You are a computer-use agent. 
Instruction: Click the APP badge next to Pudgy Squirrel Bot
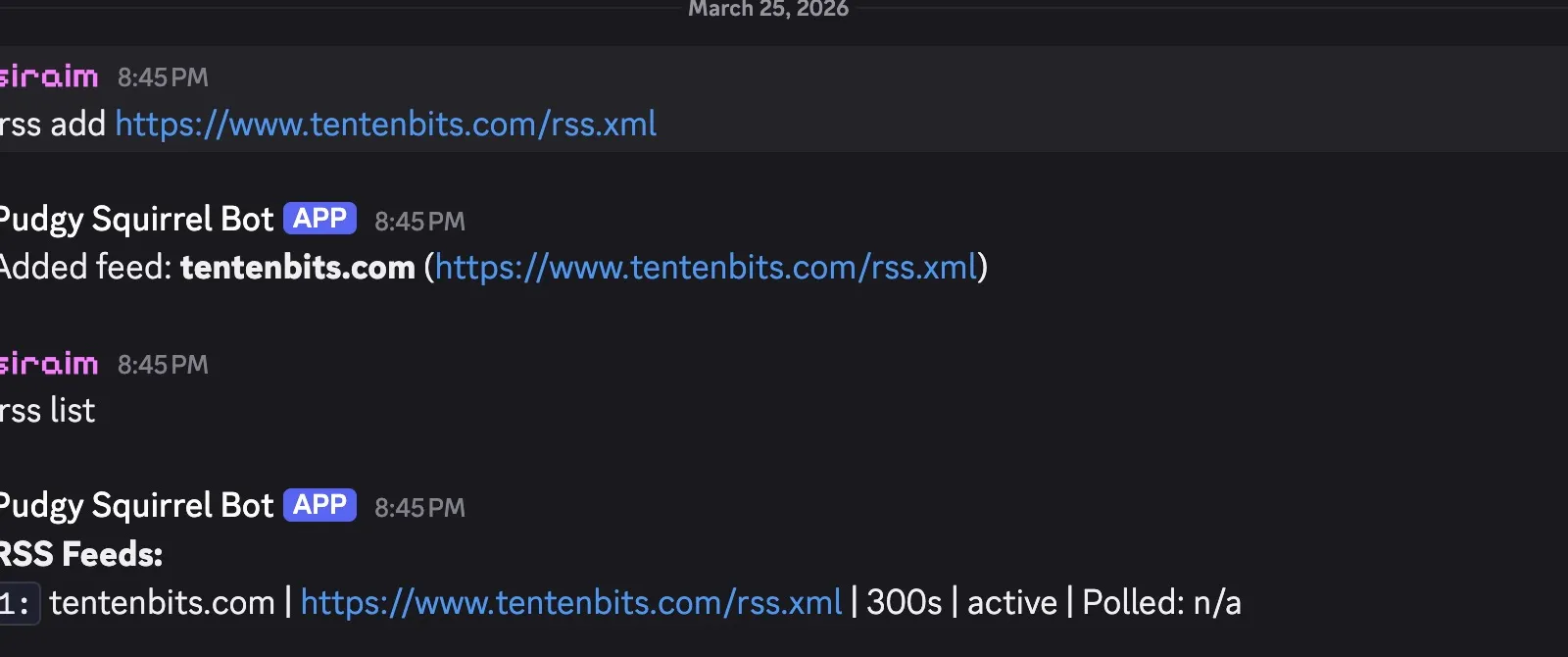point(318,218)
